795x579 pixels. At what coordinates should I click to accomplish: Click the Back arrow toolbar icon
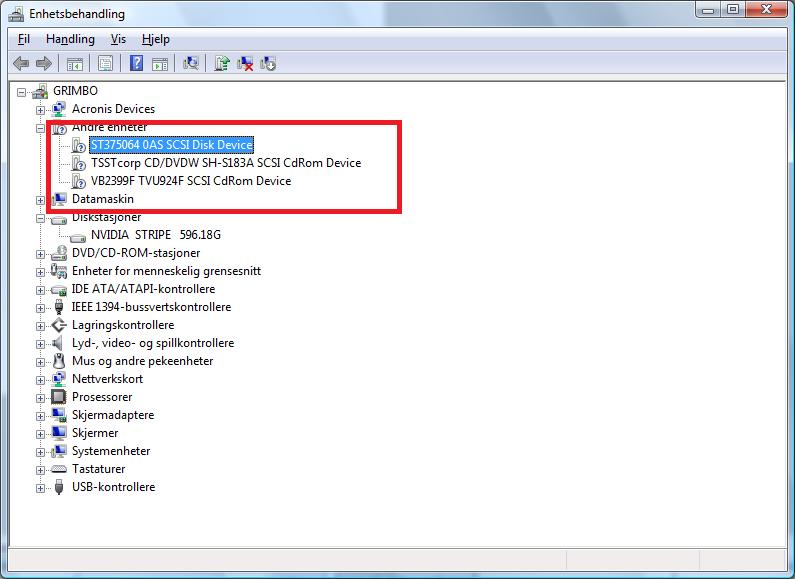tap(21, 63)
